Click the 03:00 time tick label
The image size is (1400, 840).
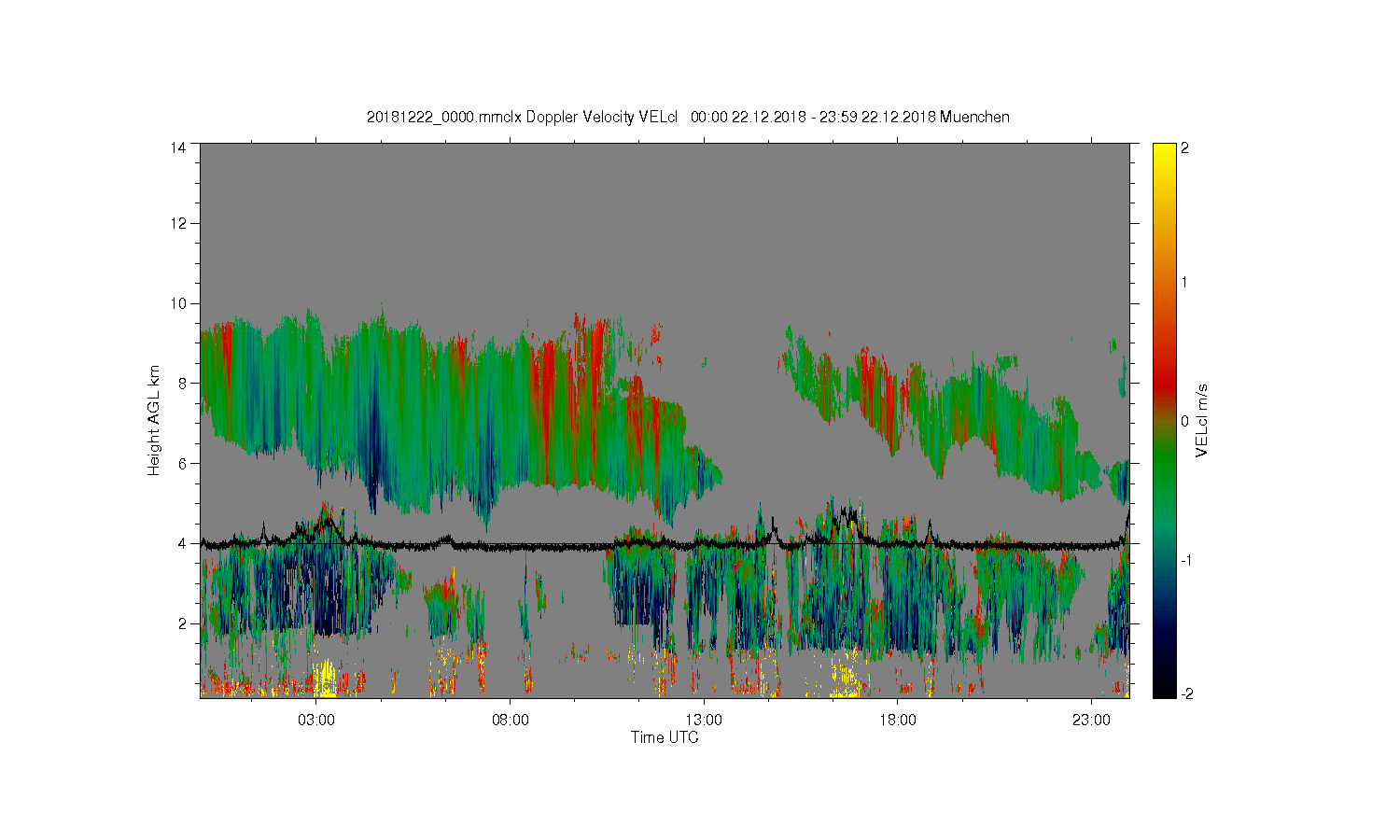click(316, 721)
